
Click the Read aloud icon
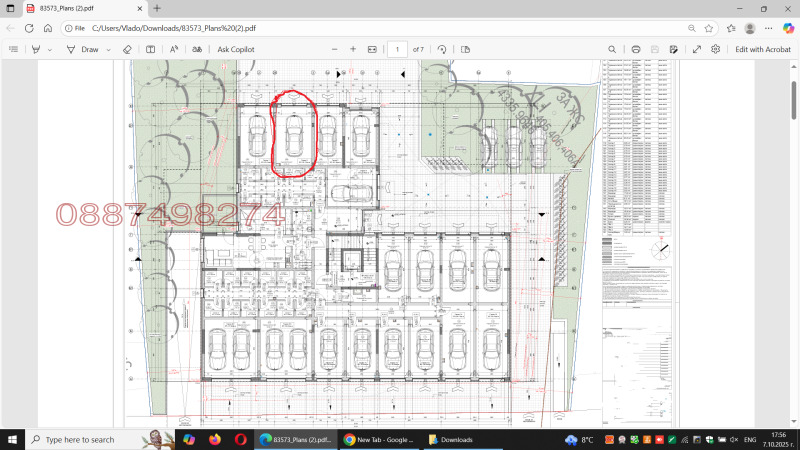pyautogui.click(x=173, y=49)
